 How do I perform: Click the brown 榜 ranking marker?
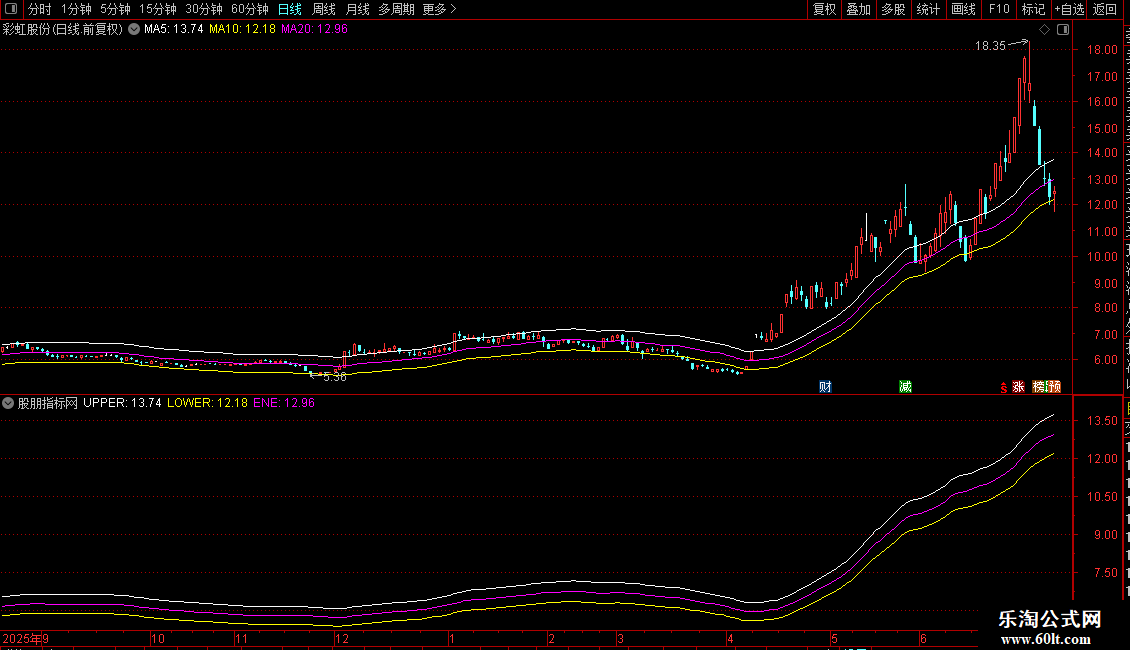click(x=1039, y=387)
